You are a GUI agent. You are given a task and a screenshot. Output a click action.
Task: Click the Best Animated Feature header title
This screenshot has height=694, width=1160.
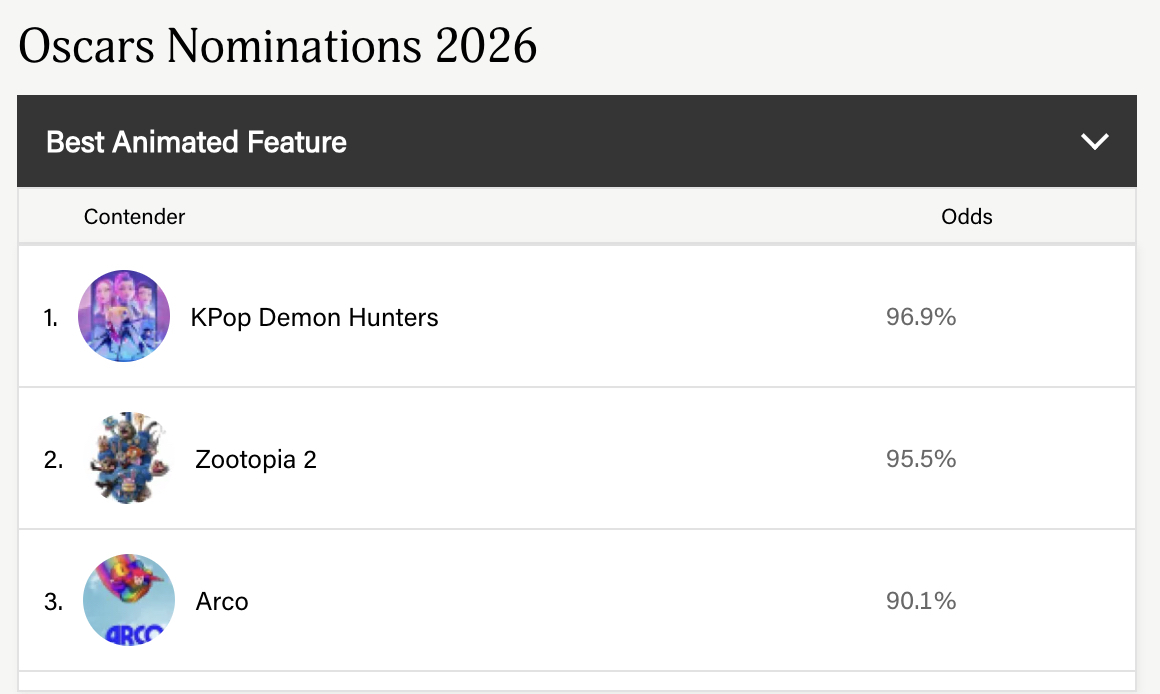196,142
